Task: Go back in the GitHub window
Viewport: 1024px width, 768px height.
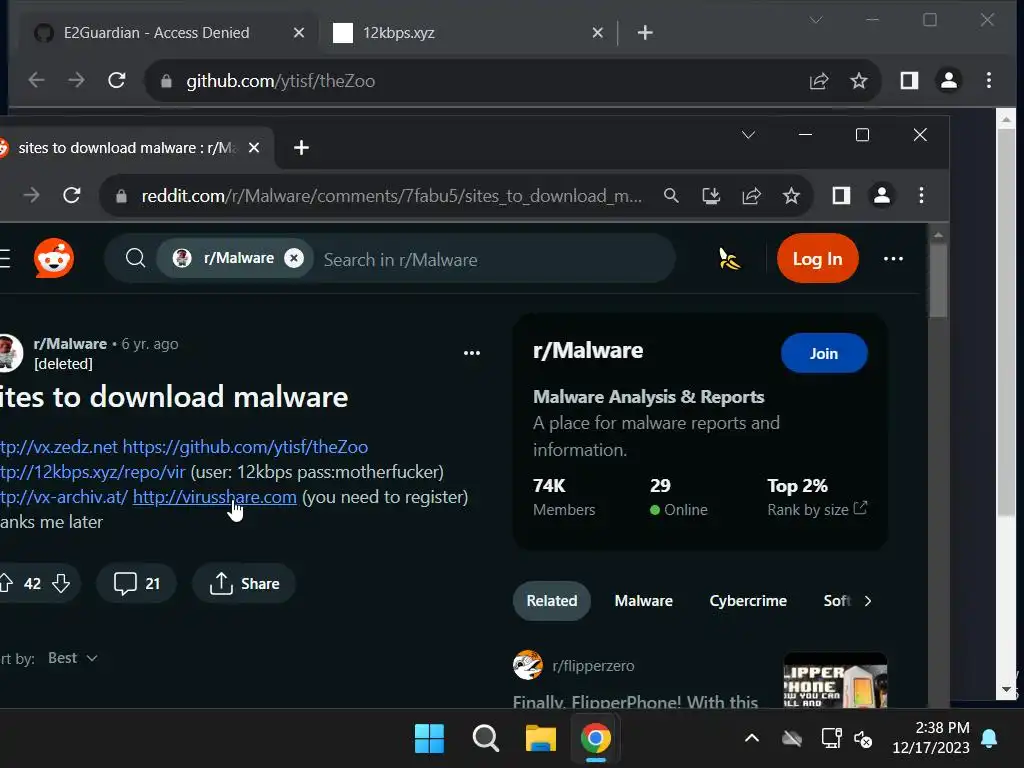Action: point(36,80)
